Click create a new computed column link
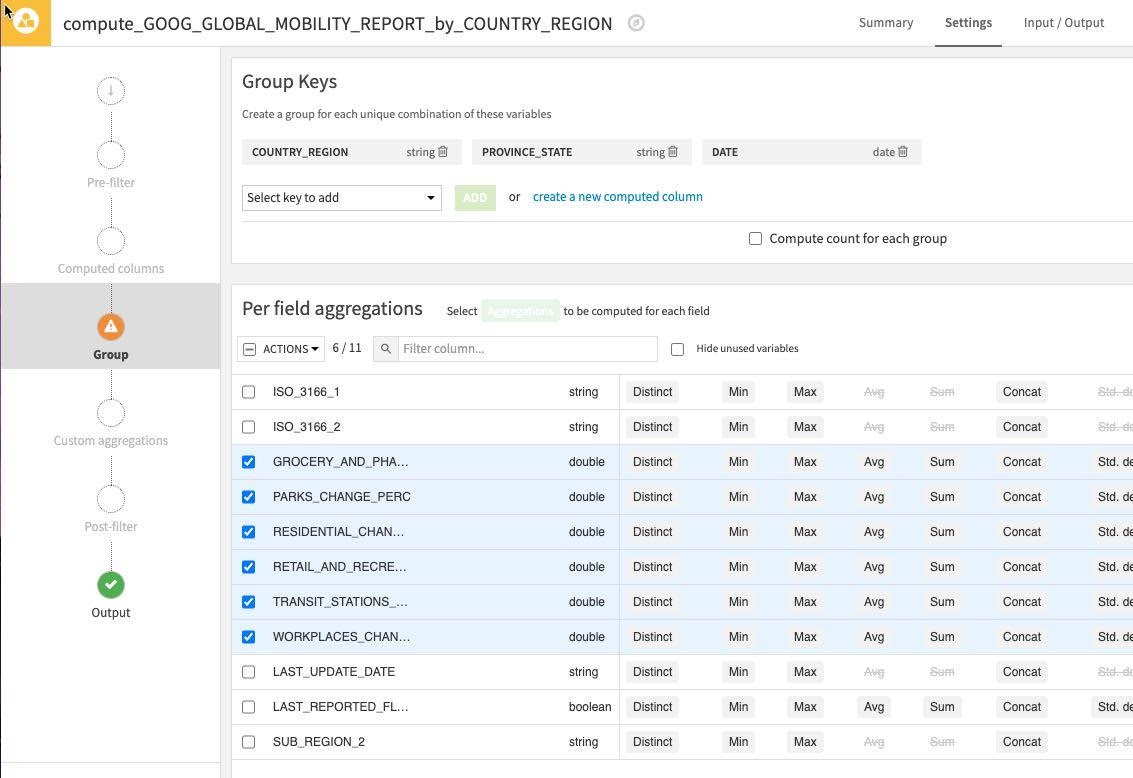The width and height of the screenshot is (1133, 778). pyautogui.click(x=617, y=197)
